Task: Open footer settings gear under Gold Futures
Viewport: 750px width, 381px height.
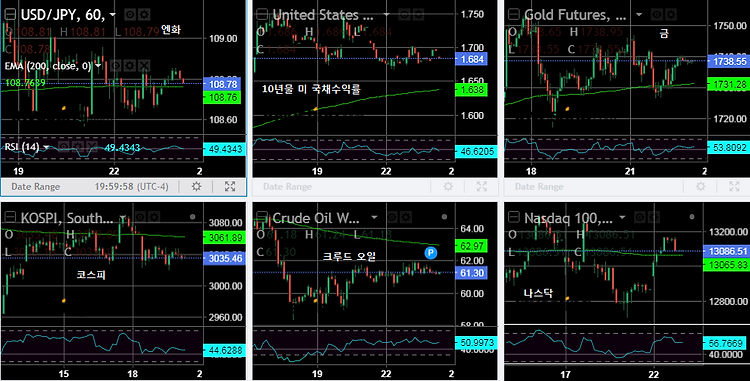Action: pyautogui.click(x=700, y=186)
